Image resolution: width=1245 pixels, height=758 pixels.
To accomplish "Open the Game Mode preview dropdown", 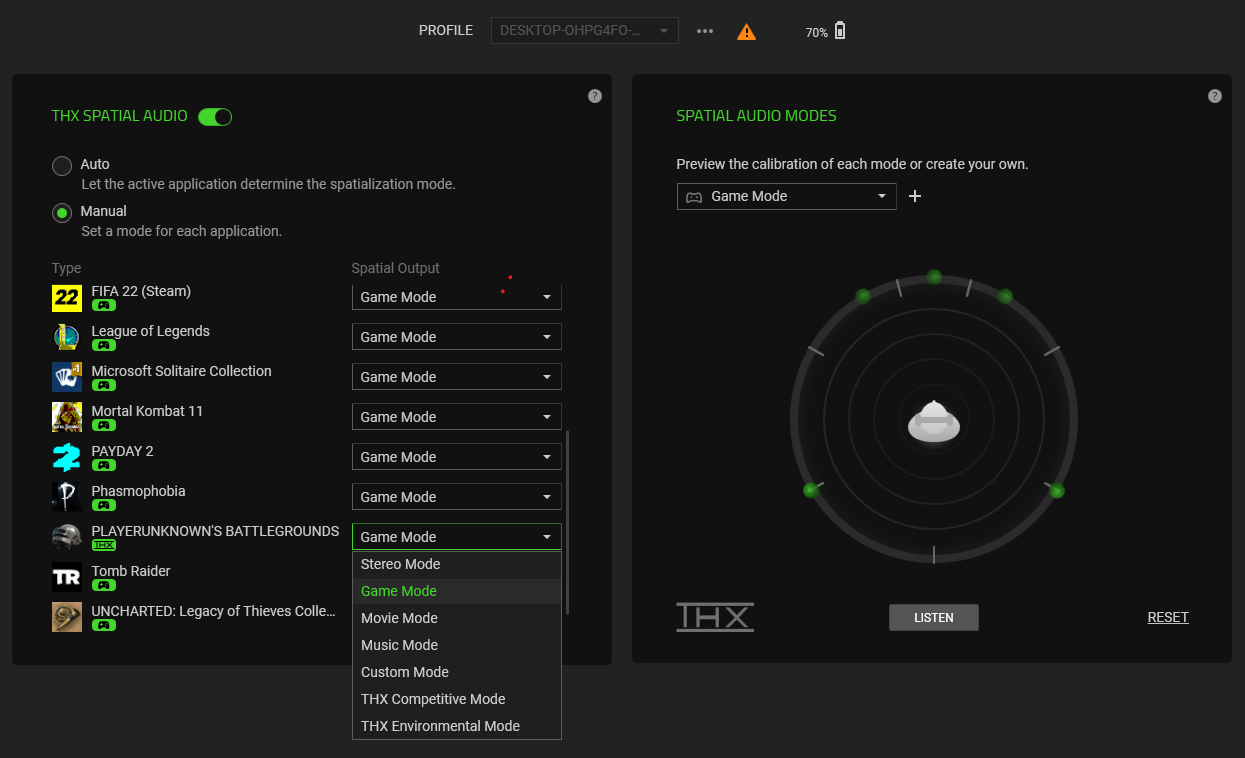I will click(787, 196).
